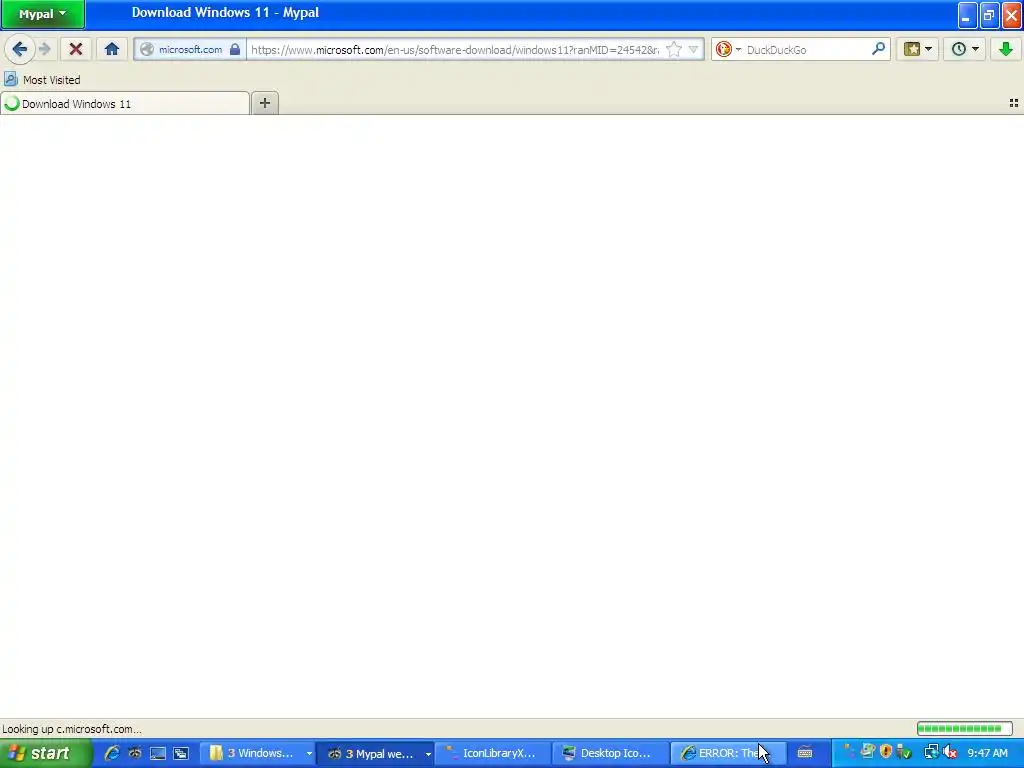
Task: Open the Most Visited bookmarks folder
Action: (42, 80)
